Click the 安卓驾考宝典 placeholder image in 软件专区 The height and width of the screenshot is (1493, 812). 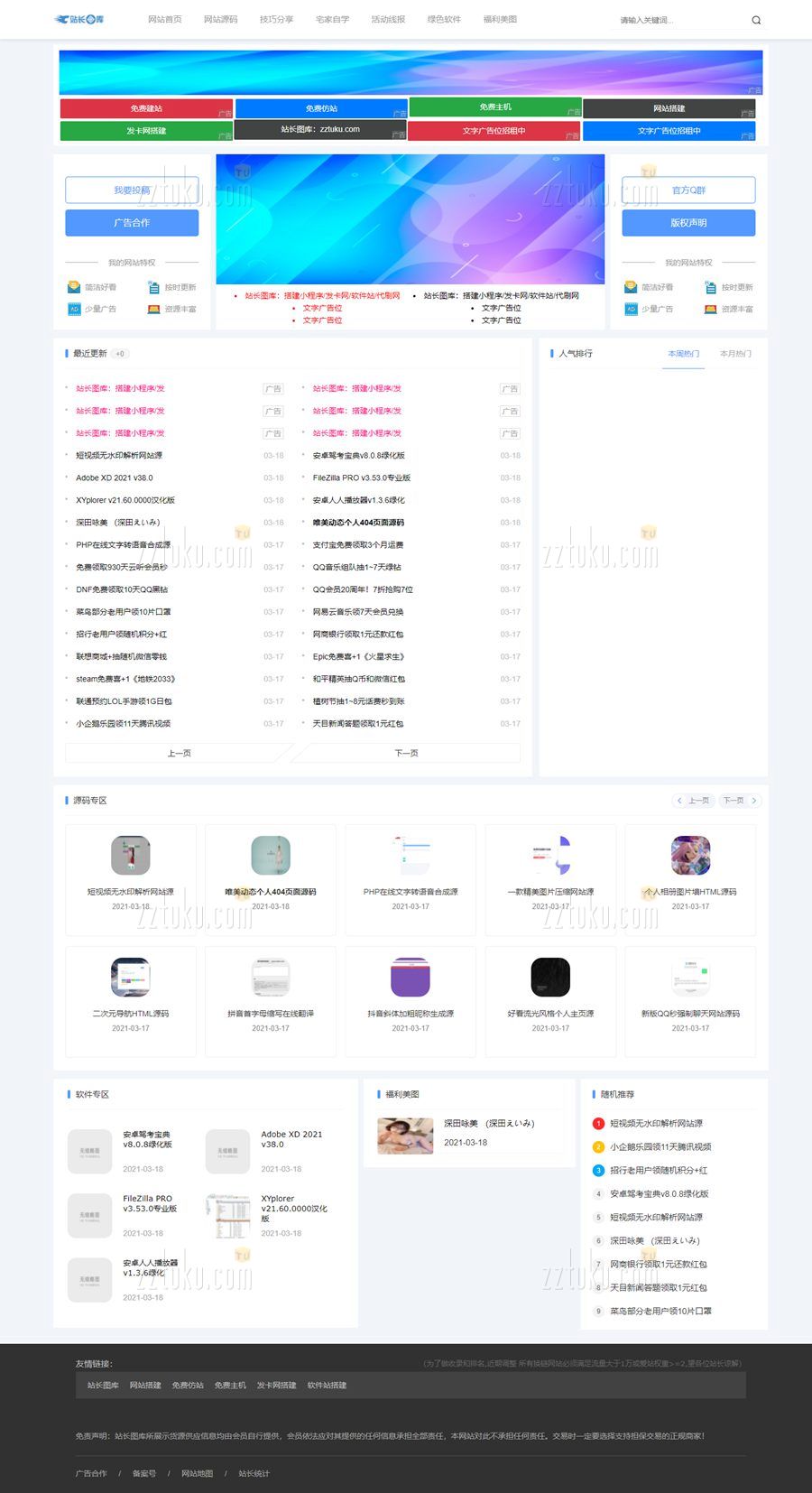(x=90, y=1151)
